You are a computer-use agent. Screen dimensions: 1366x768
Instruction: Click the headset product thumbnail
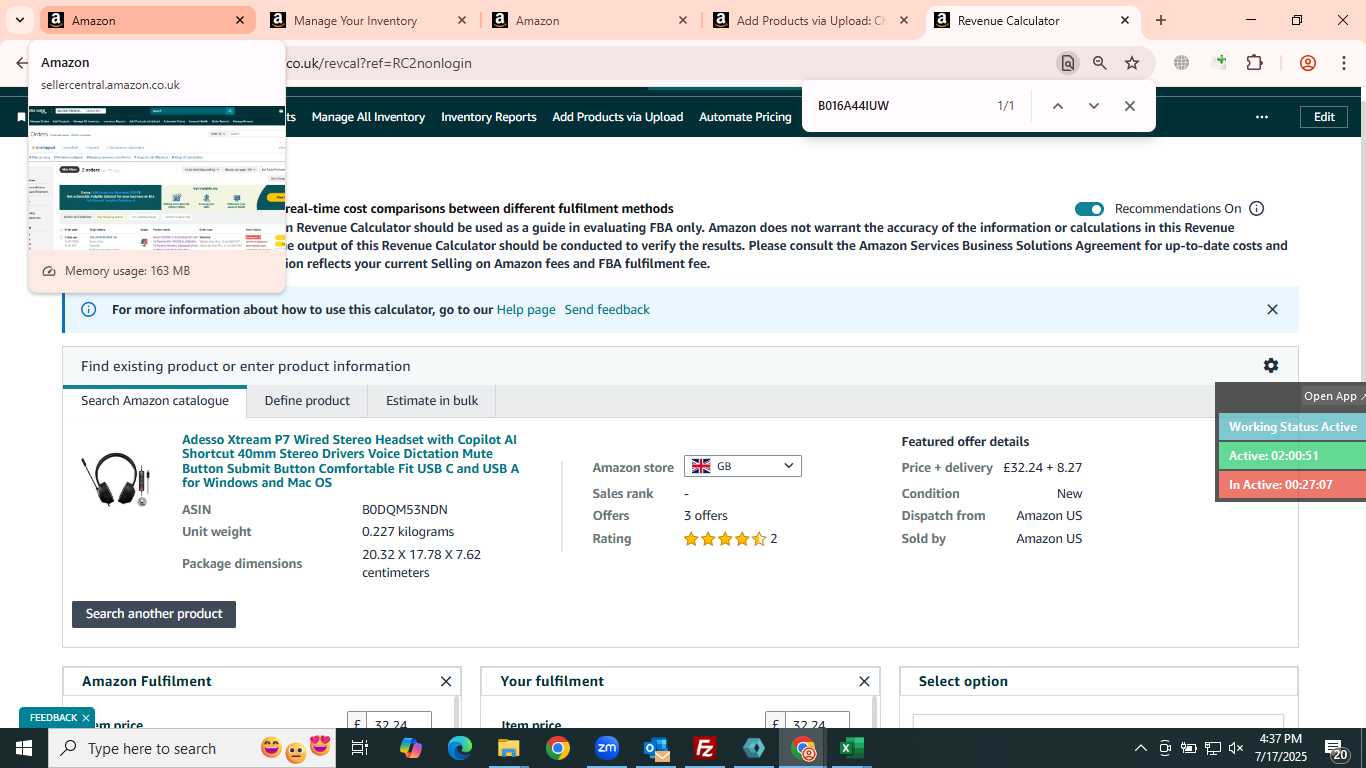[x=117, y=480]
